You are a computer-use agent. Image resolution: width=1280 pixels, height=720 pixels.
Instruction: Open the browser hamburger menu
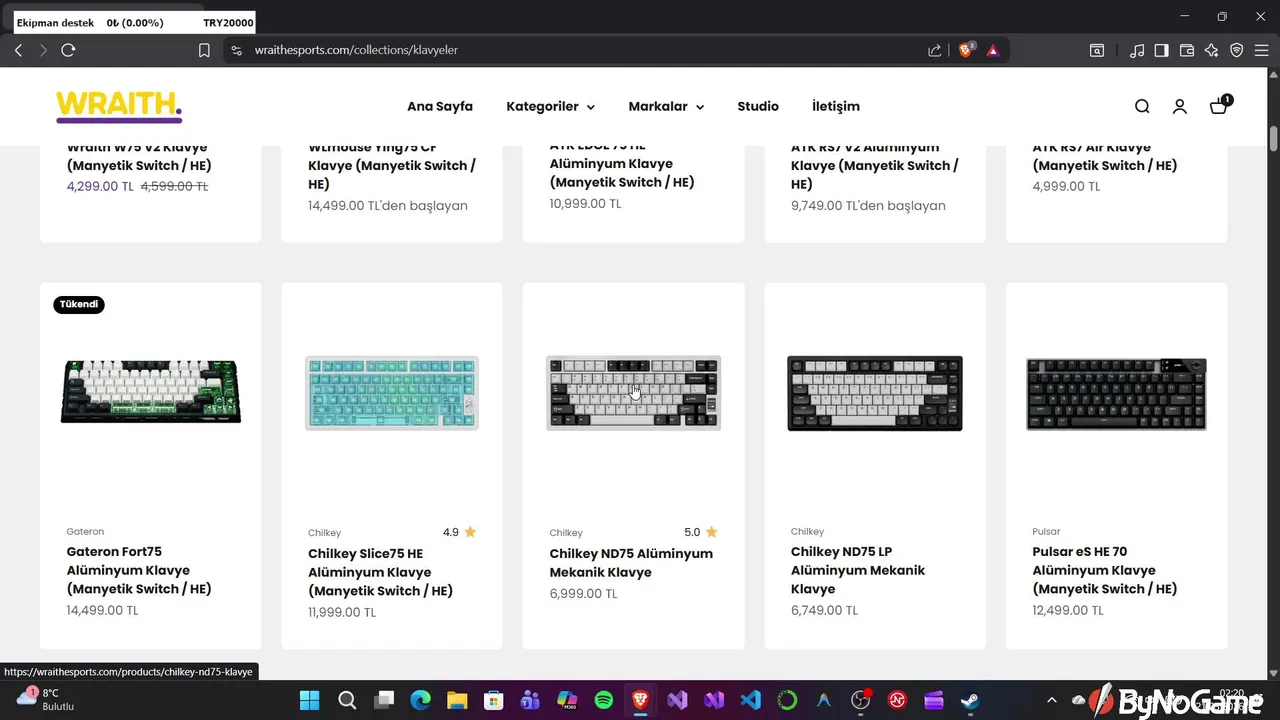[1261, 50]
